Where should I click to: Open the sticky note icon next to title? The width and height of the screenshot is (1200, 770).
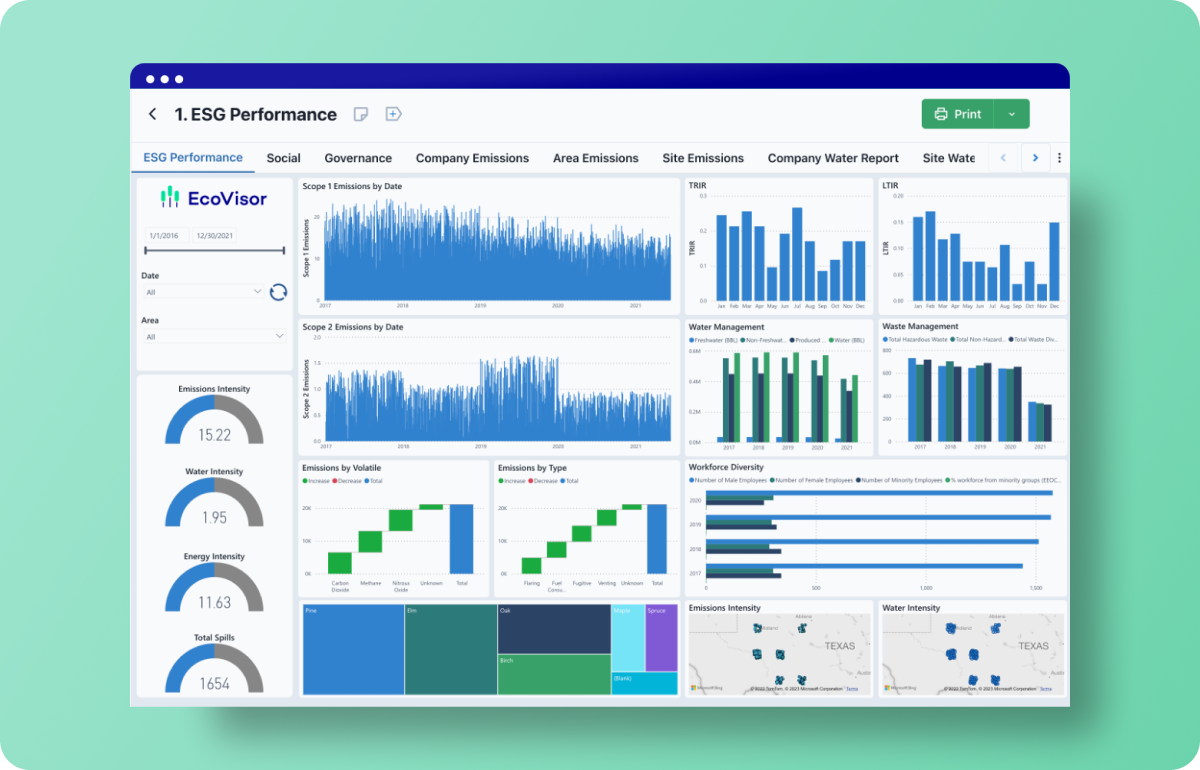361,114
